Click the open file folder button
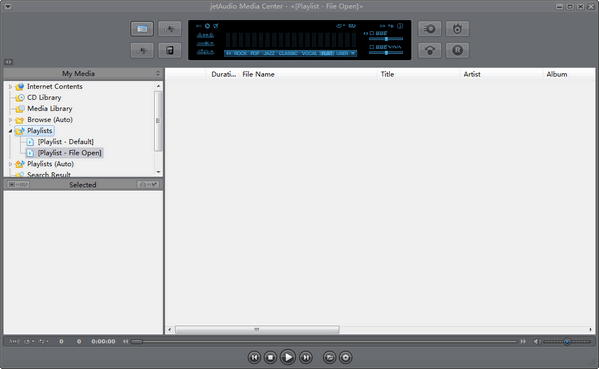 coord(329,358)
